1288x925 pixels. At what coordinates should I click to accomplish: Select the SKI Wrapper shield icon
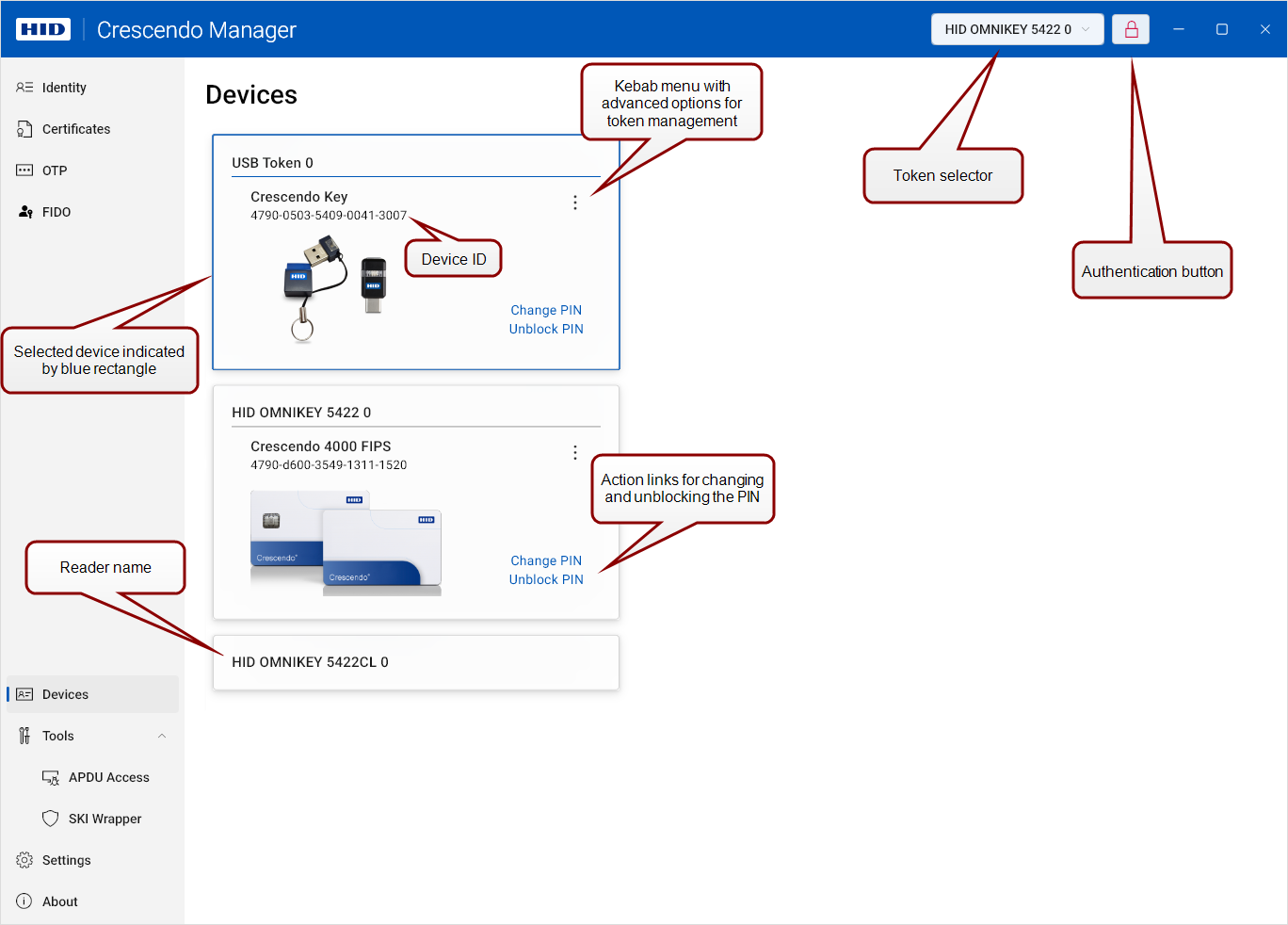pos(51,819)
